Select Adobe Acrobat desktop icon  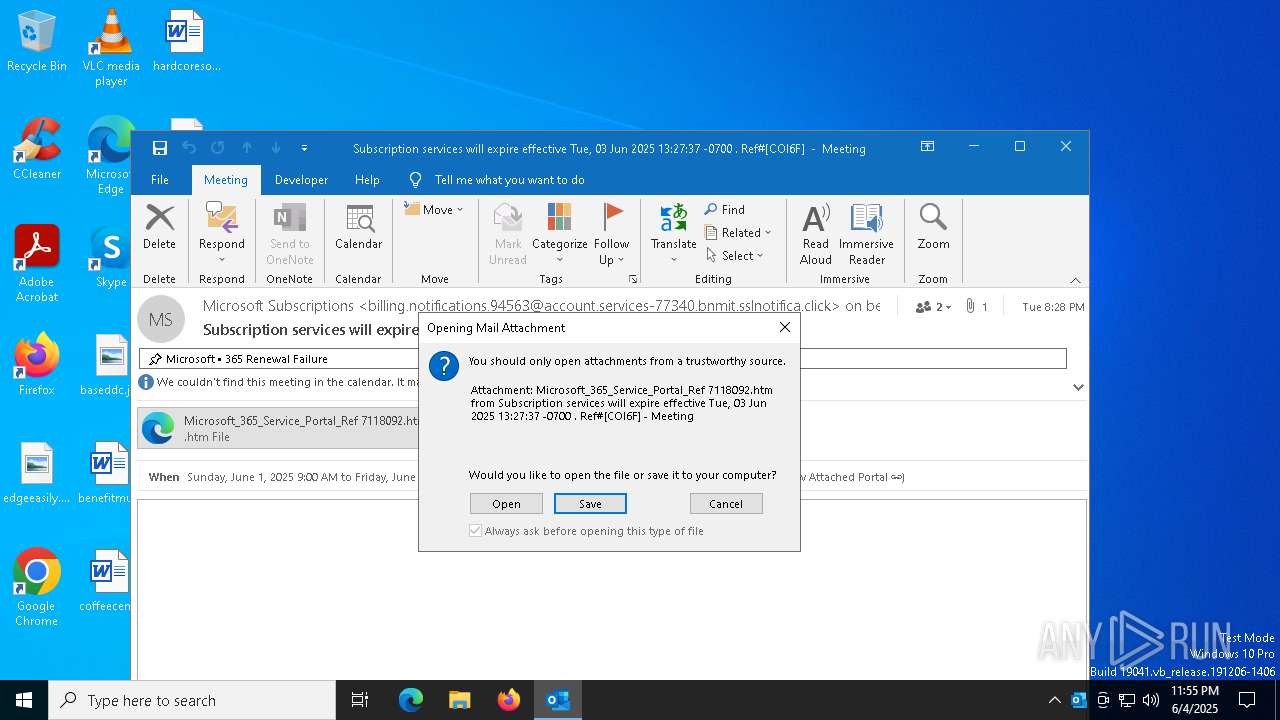click(37, 263)
